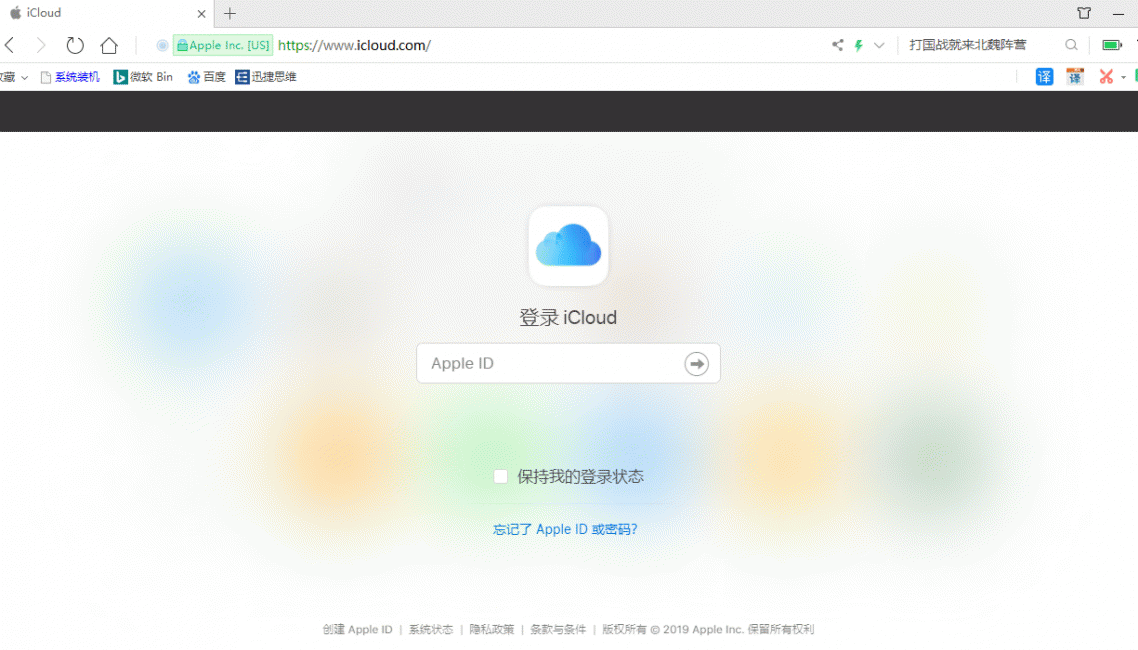
Task: Click the 版权所有 © 2019 Apple Inc. text
Action: [673, 630]
